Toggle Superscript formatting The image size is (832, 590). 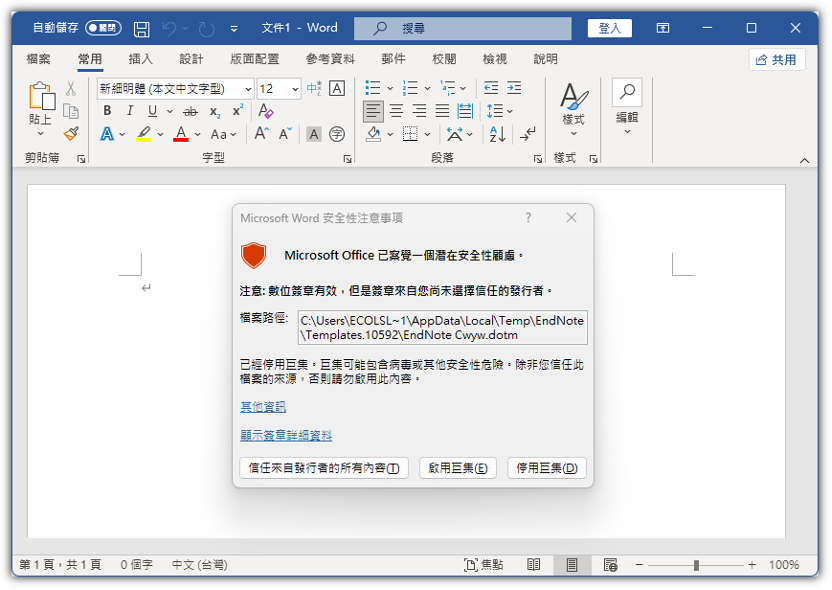(238, 111)
